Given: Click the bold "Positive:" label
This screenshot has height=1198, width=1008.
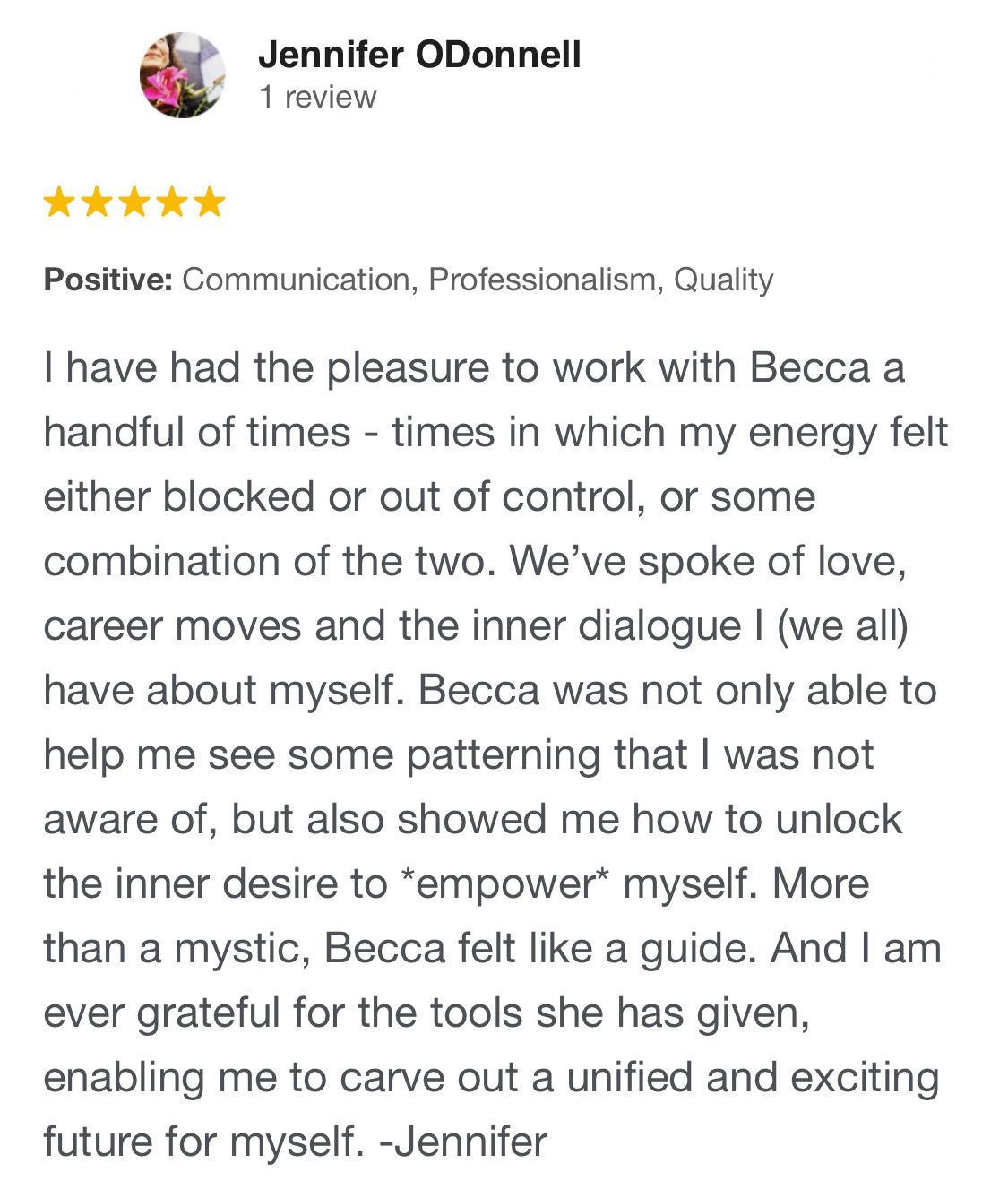Looking at the screenshot, I should [x=108, y=280].
